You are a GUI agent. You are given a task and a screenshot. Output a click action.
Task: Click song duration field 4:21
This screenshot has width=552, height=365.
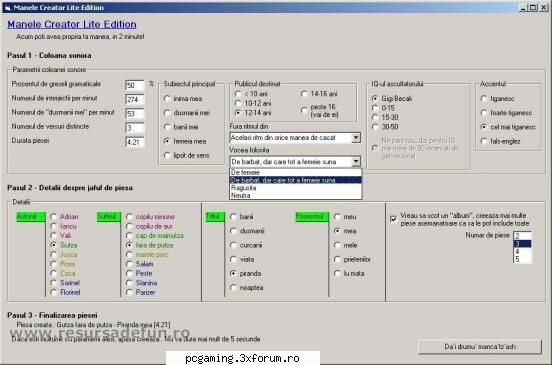pyautogui.click(x=135, y=142)
